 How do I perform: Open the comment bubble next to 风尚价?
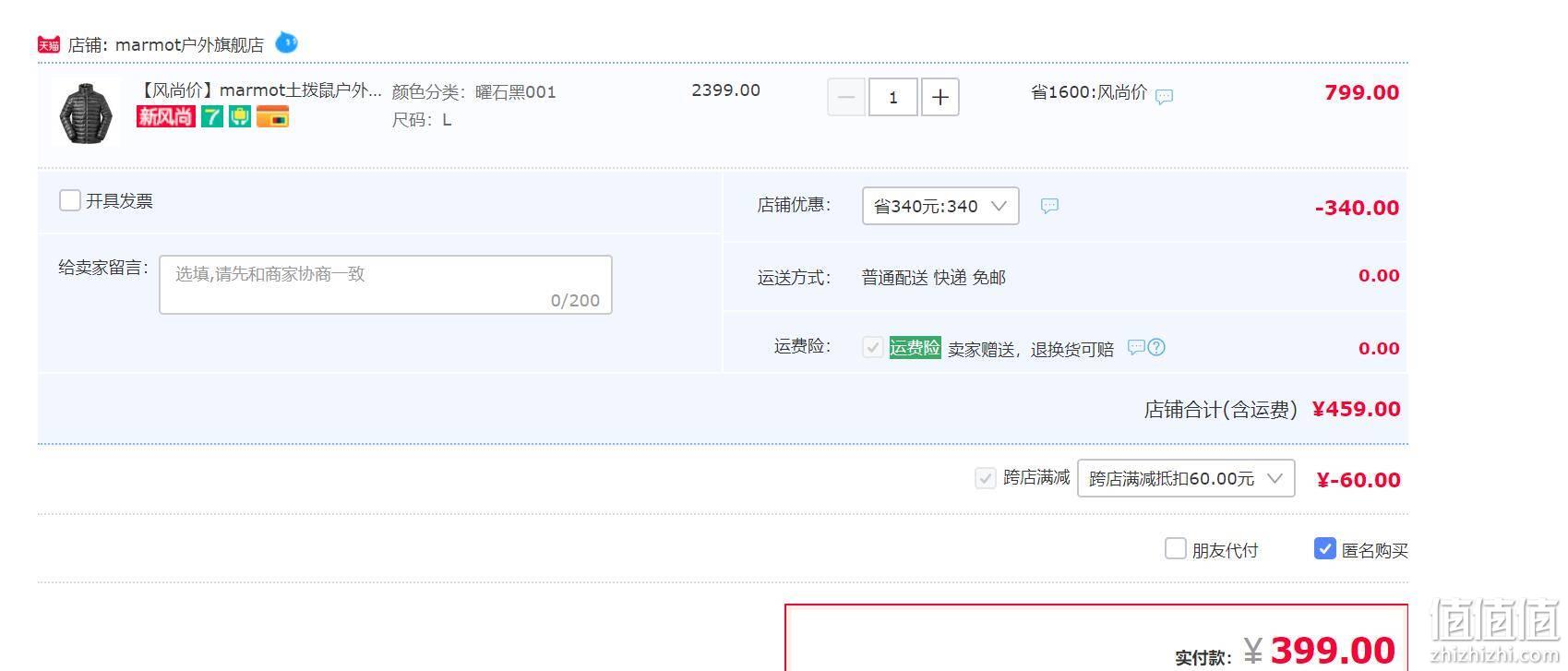[x=1165, y=96]
